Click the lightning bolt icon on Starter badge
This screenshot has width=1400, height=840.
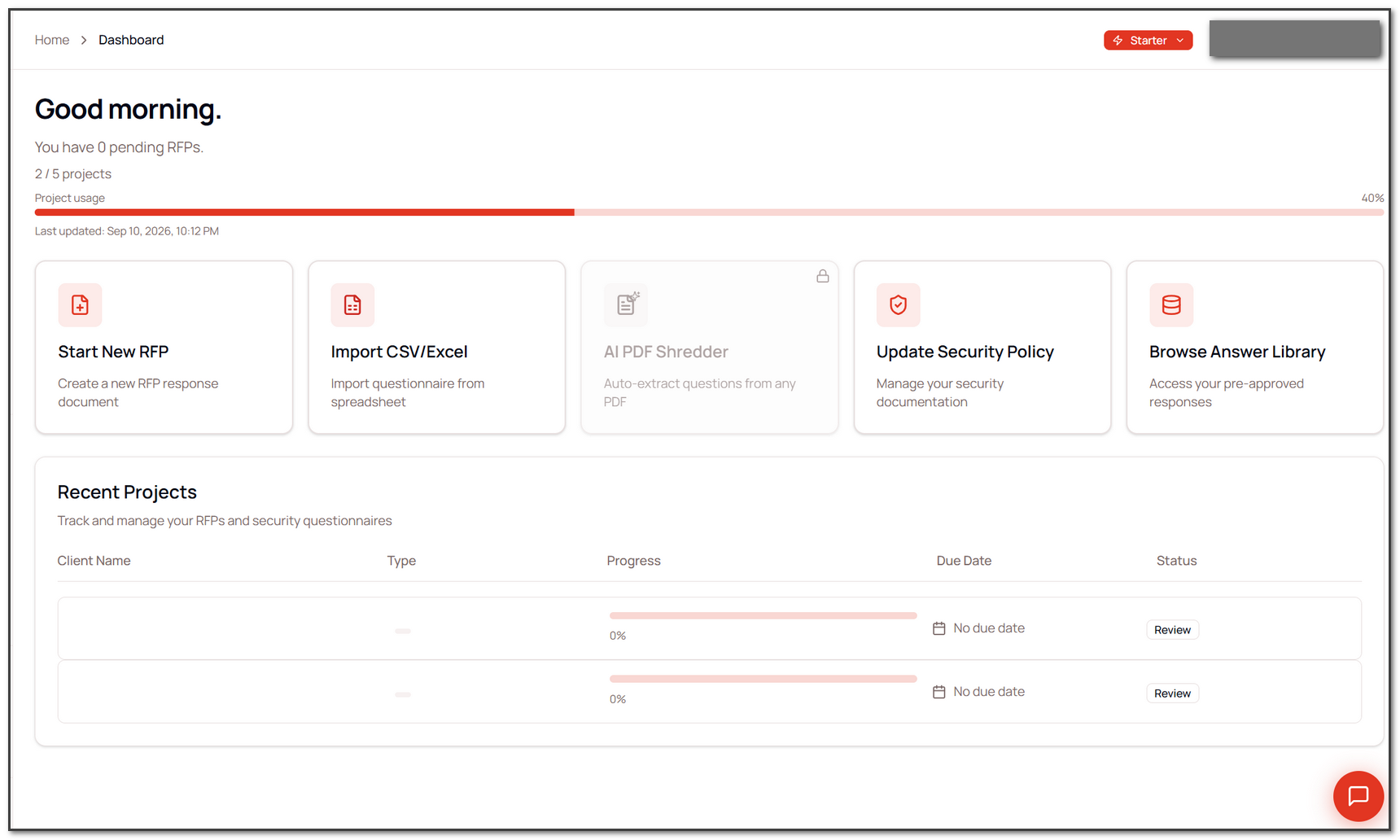point(1118,41)
